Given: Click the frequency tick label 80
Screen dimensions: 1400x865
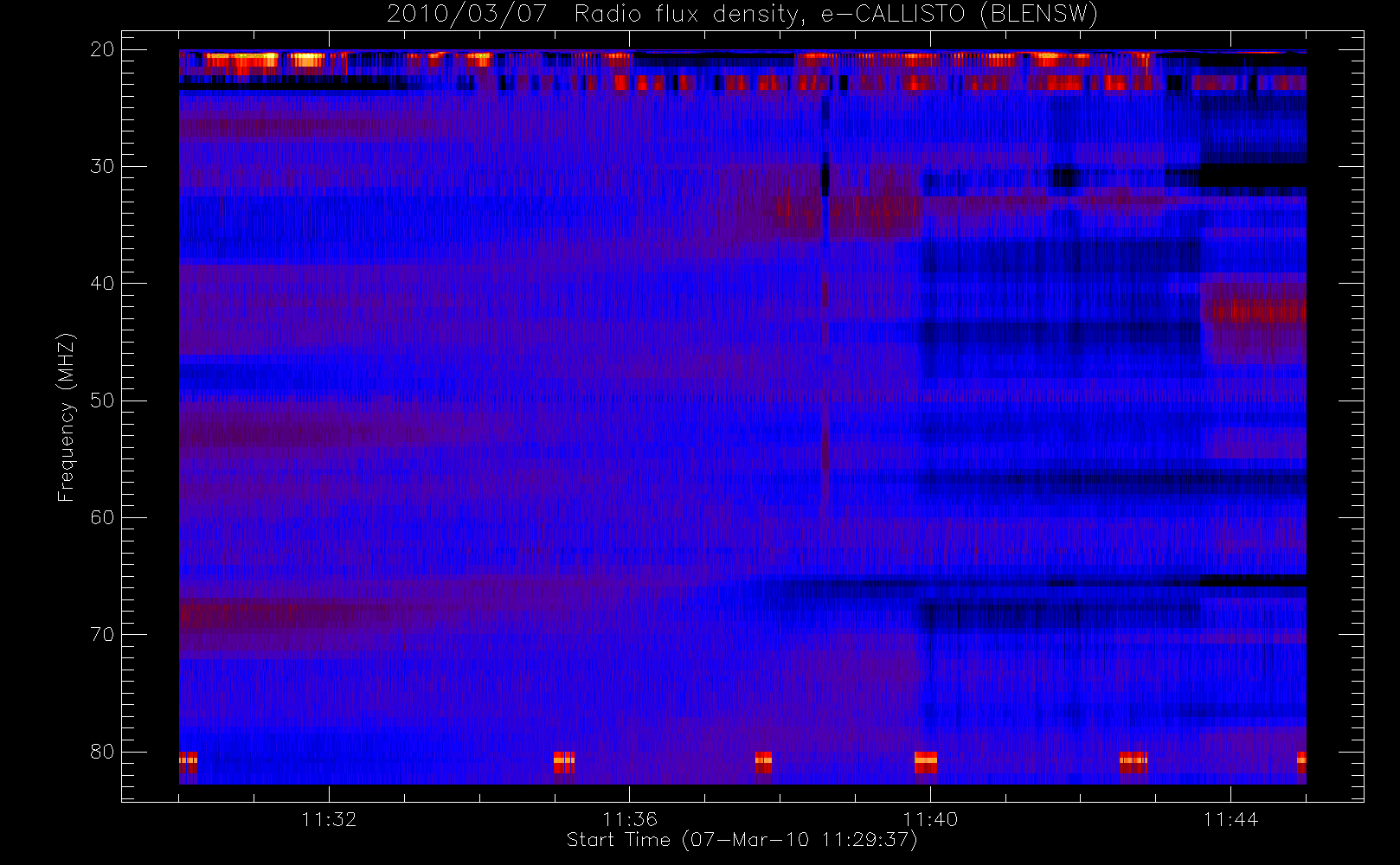Looking at the screenshot, I should tap(102, 752).
